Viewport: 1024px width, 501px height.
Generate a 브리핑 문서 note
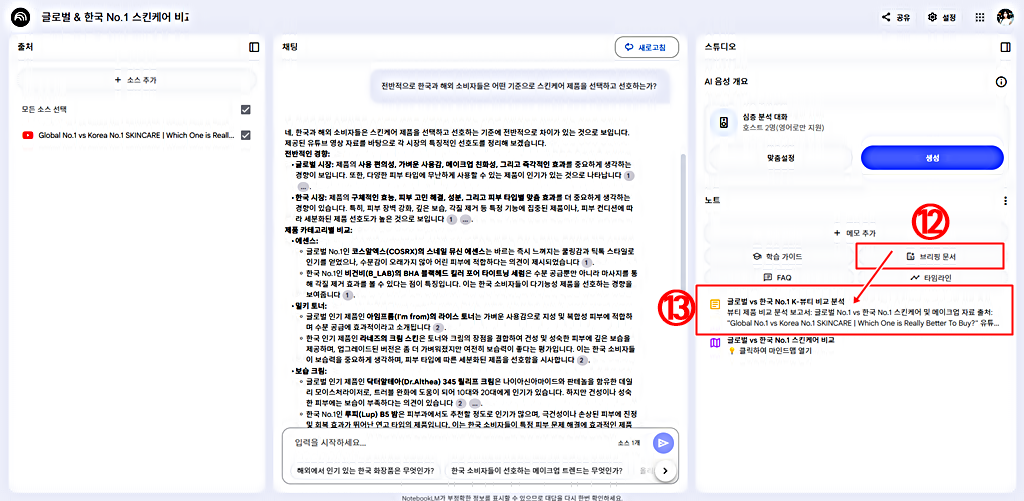click(929, 257)
